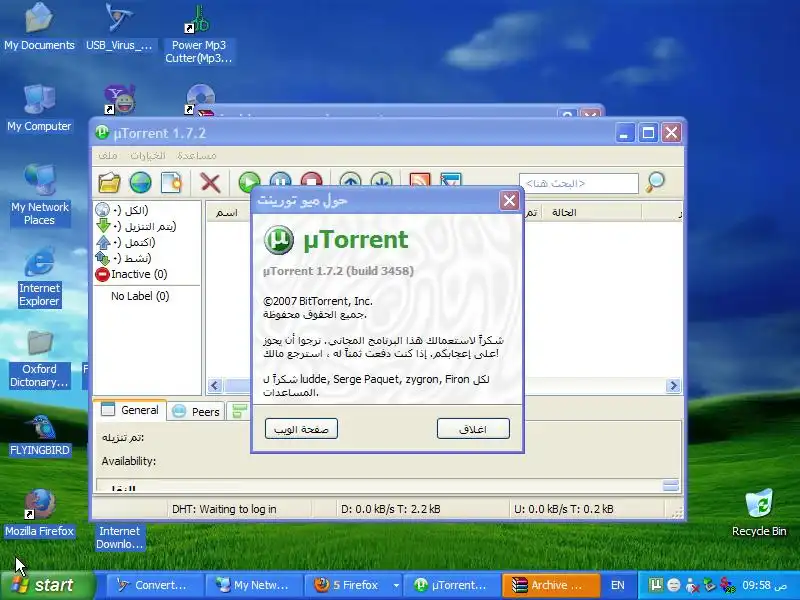
Task: Click the µTorrent icon in system tray
Action: point(656,585)
